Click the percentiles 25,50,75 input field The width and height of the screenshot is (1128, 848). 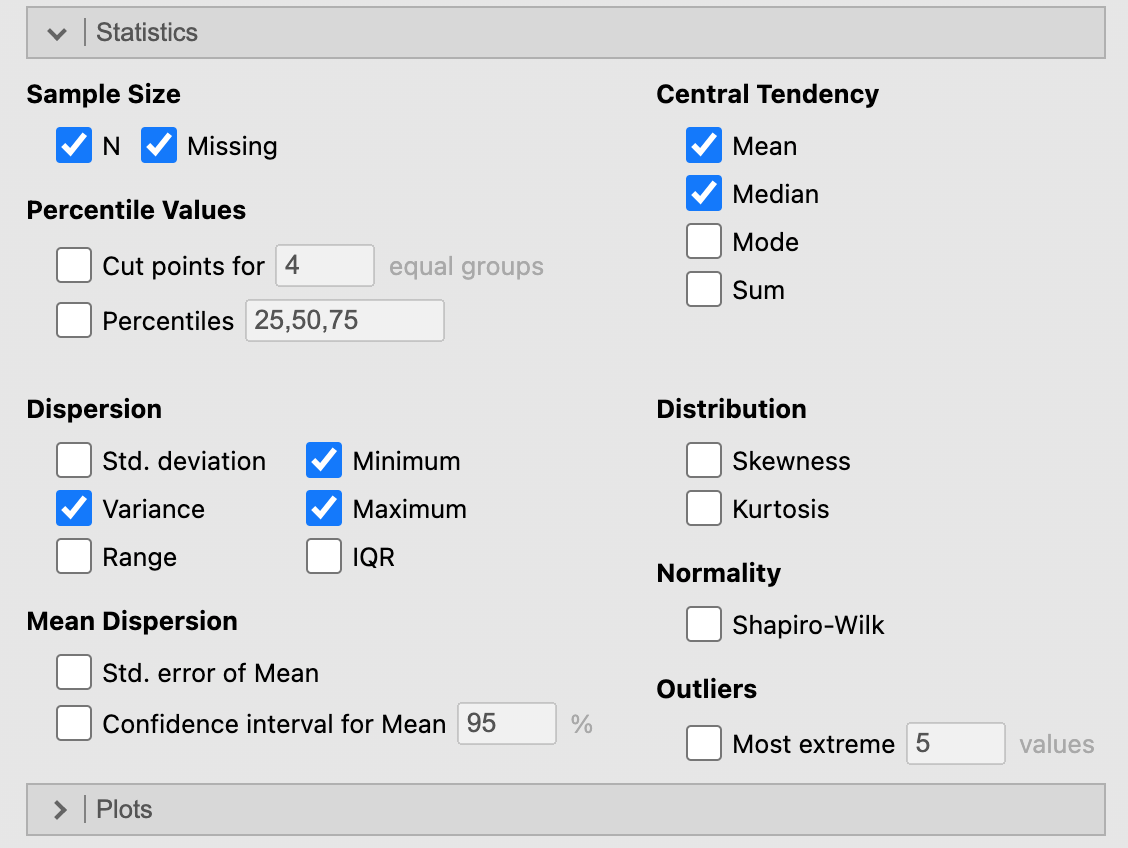(344, 321)
